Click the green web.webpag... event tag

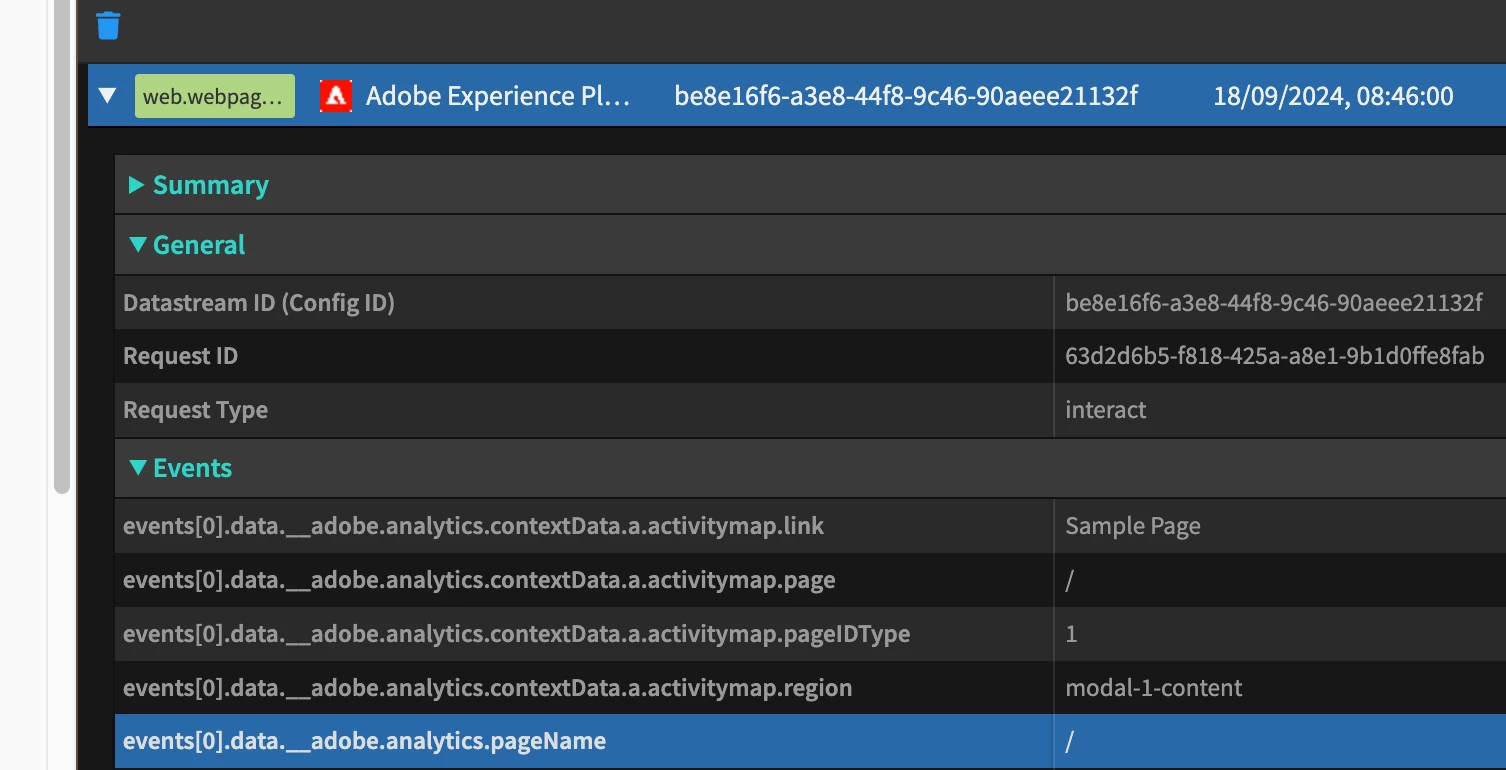pos(215,96)
